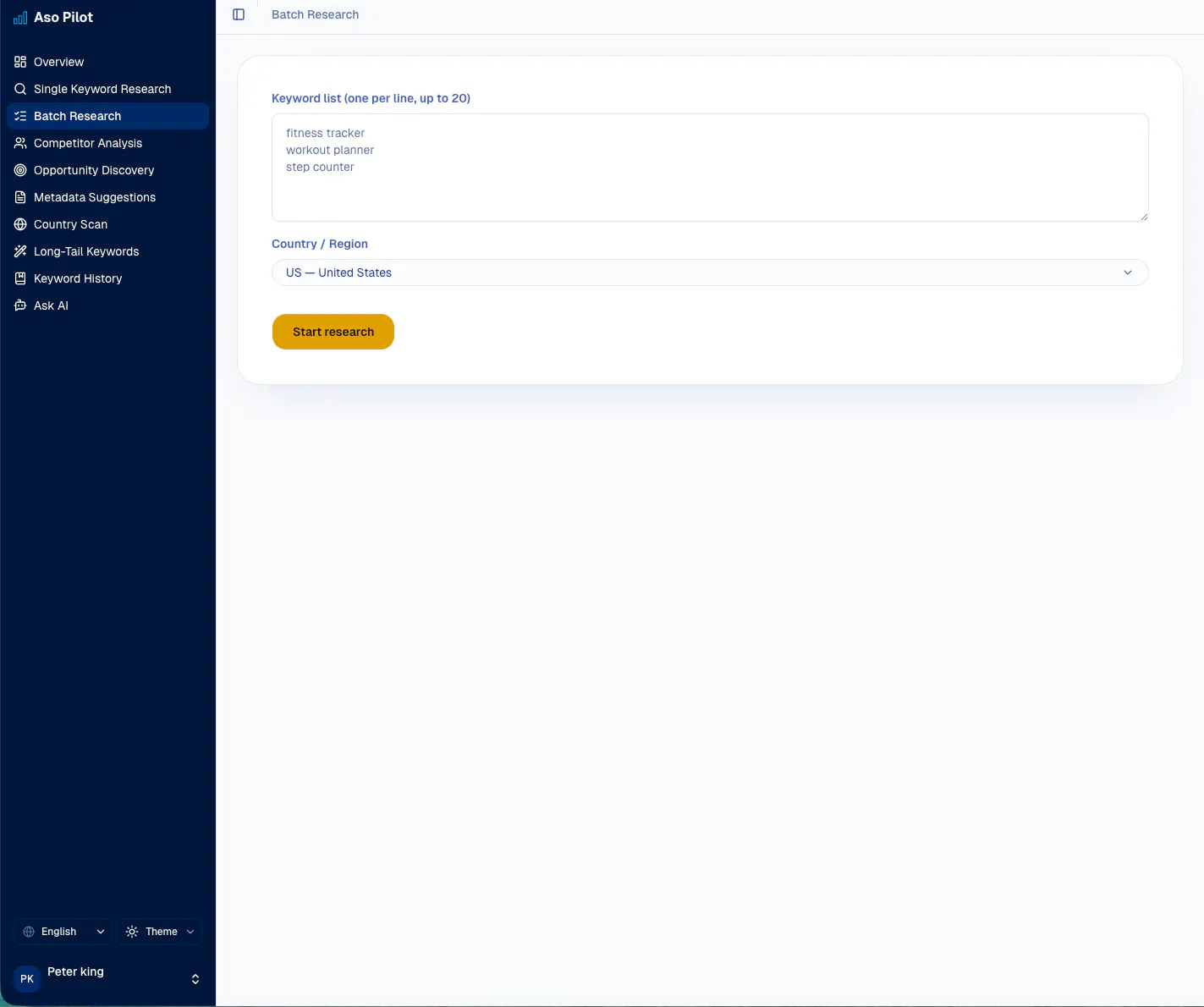Click the Metadata Suggestions document icon
The image size is (1204, 1007).
pos(20,197)
